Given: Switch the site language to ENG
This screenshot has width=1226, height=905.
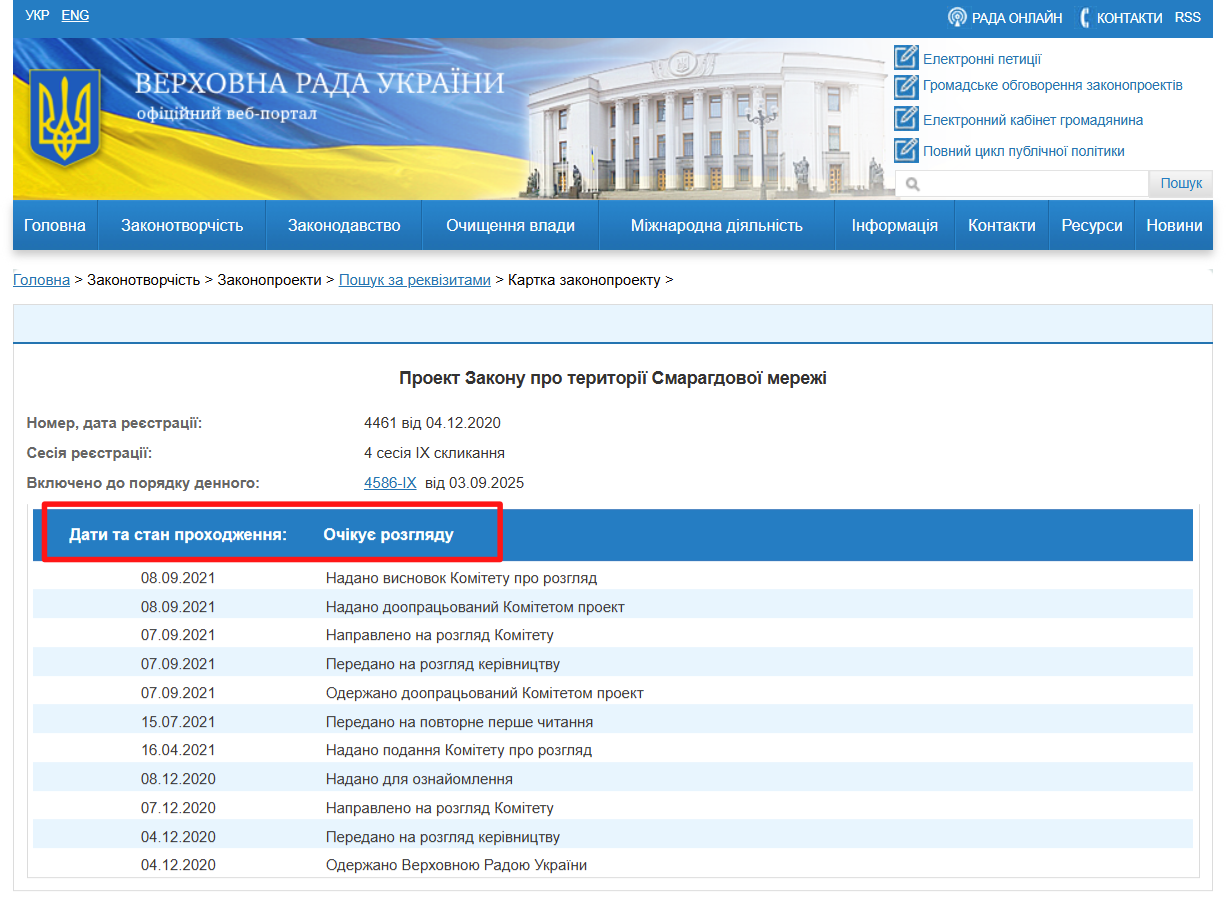Looking at the screenshot, I should 75,15.
